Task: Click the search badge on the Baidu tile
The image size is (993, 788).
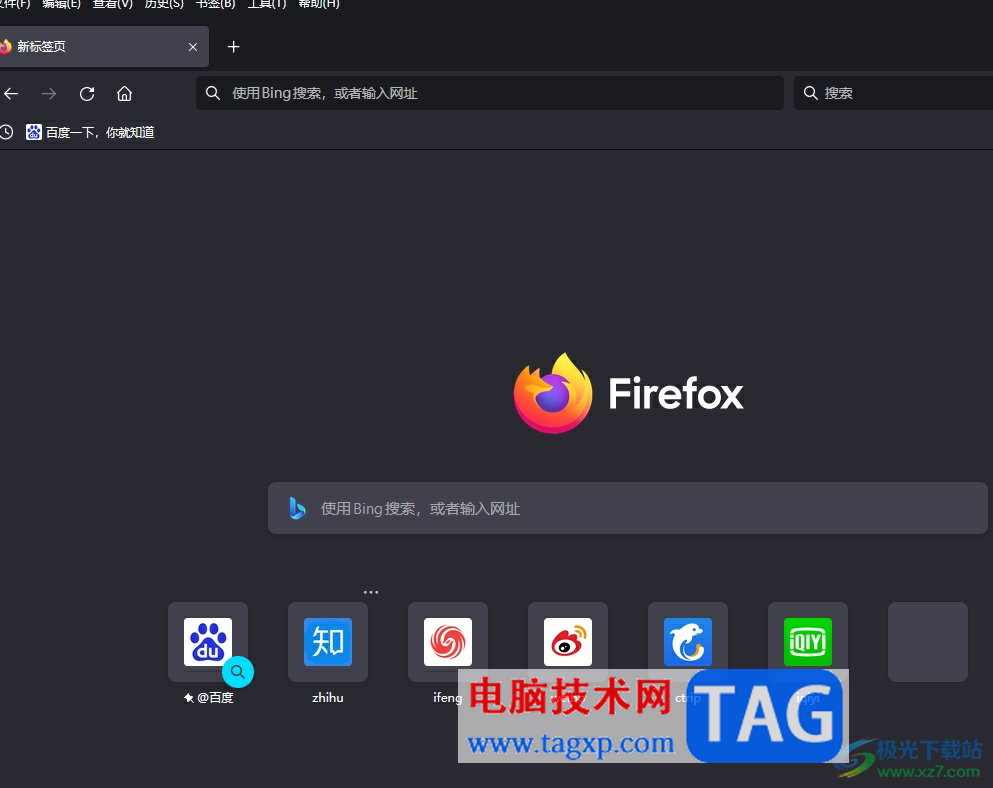Action: [x=237, y=672]
